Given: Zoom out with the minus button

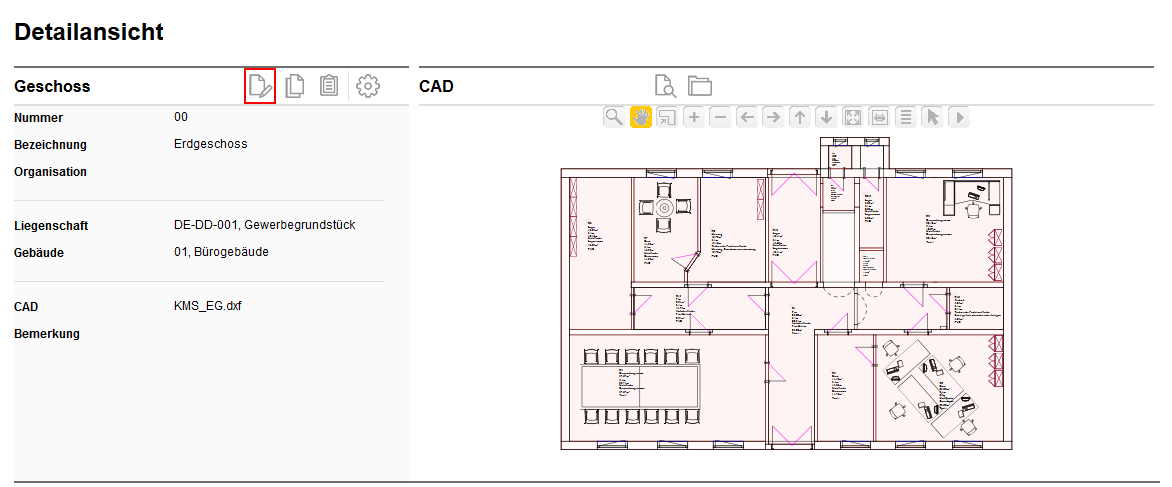Looking at the screenshot, I should (720, 117).
